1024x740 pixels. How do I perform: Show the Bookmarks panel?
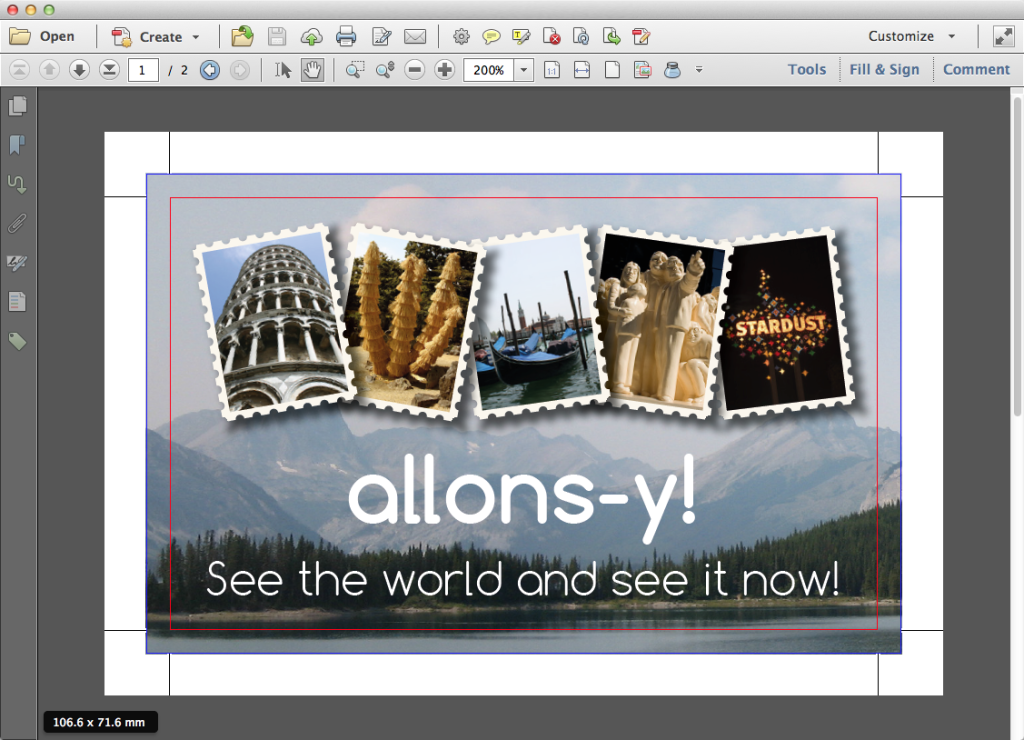[x=18, y=145]
